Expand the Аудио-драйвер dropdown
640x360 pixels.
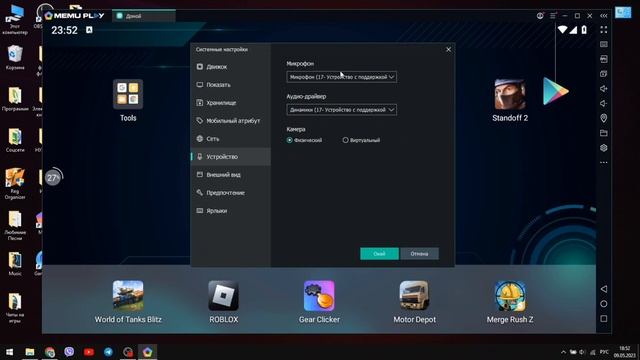[x=341, y=109]
